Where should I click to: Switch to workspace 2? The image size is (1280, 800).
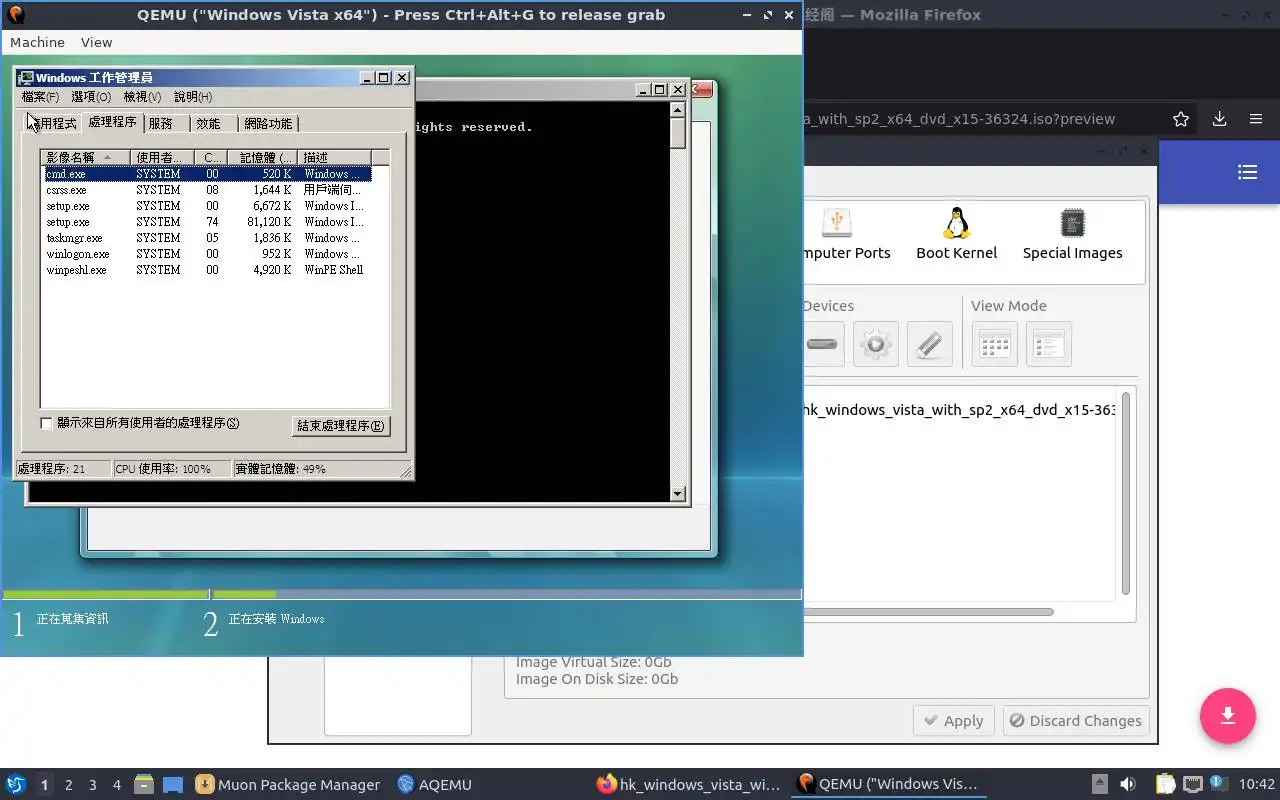[69, 785]
